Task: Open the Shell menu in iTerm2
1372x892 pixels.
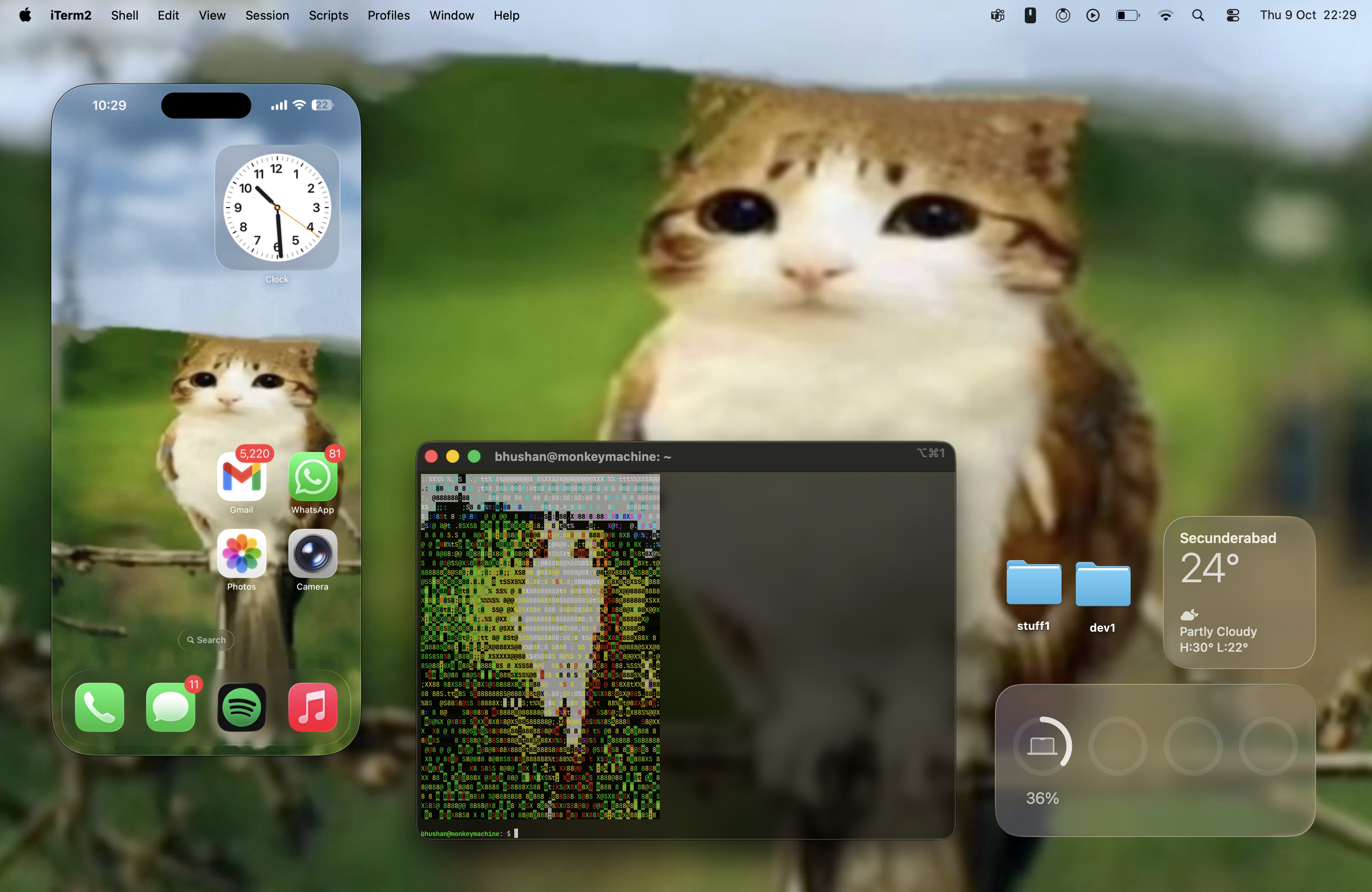Action: tap(124, 15)
